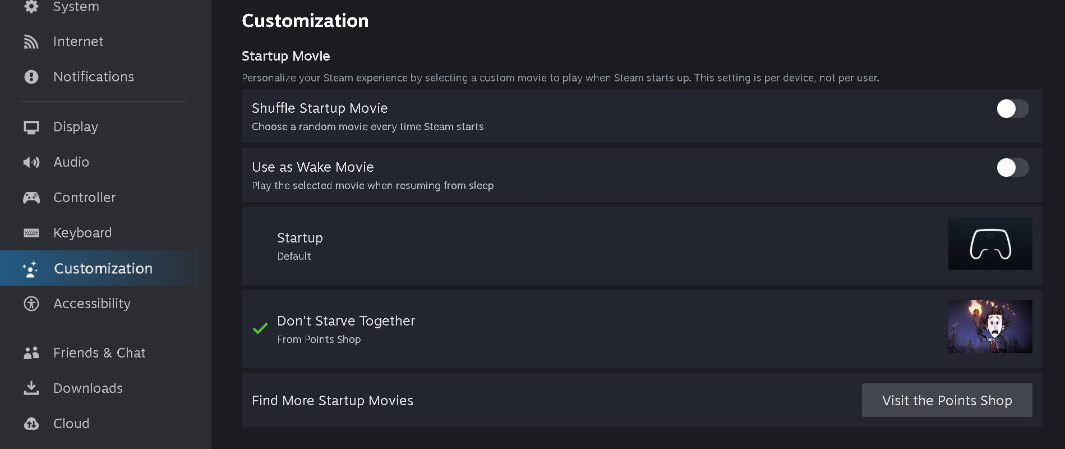Viewport: 1065px width, 449px height.
Task: Select the Default Startup movie option
Action: 642,246
